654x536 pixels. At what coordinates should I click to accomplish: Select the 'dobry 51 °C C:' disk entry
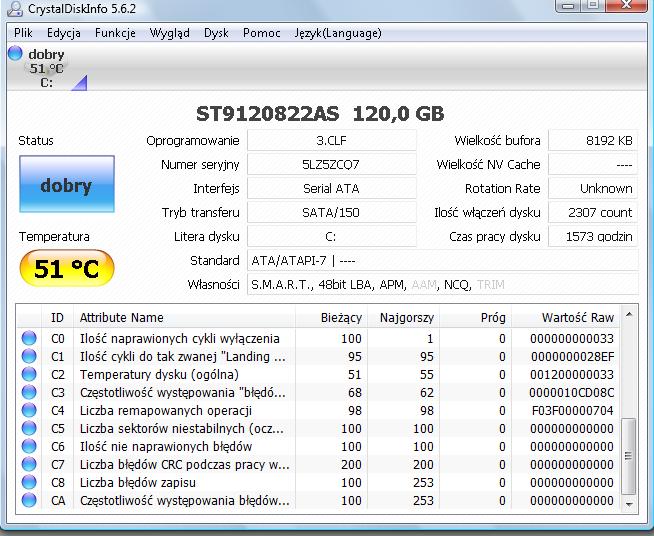click(x=47, y=68)
